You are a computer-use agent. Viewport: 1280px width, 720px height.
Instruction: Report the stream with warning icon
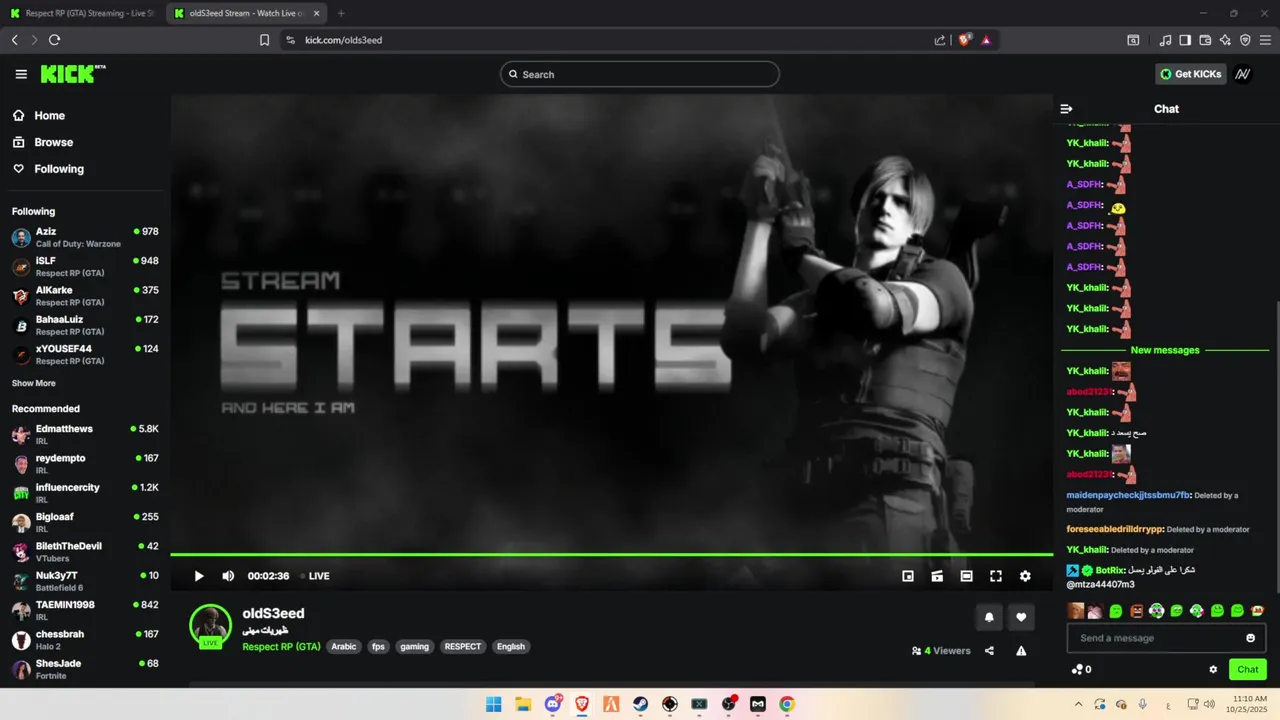pos(1021,651)
